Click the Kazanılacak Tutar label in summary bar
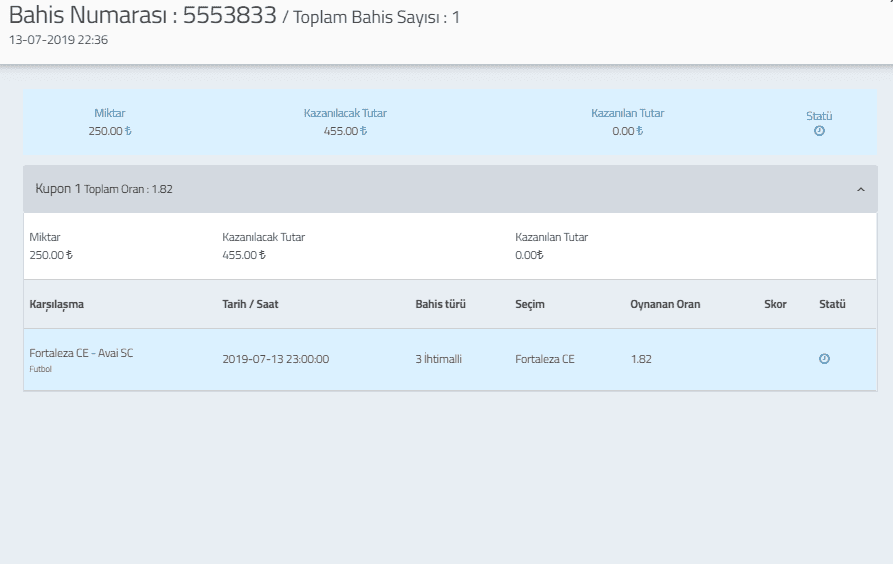Viewport: 893px width, 564px height. click(345, 113)
